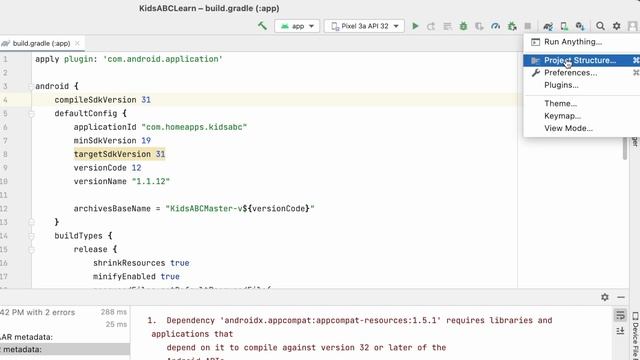Click the Make Project hammer icon

coord(262,26)
